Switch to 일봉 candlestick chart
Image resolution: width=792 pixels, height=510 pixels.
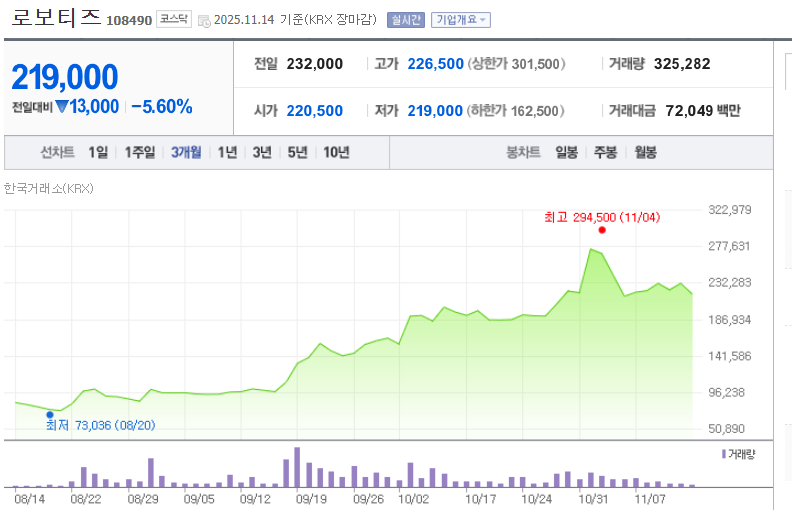tap(566, 152)
